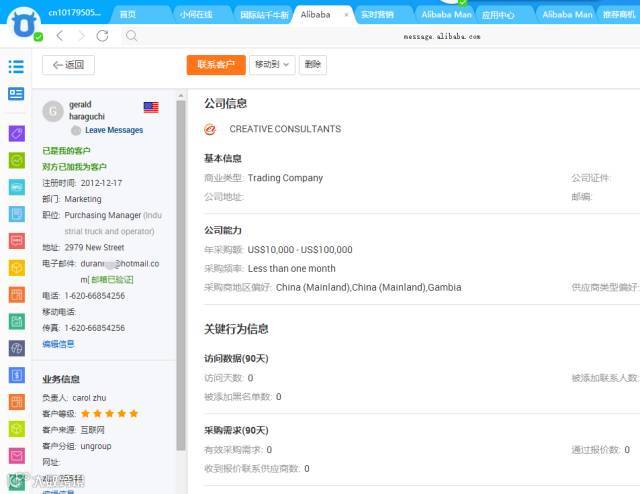Reload the page with the refresh icon
Screen dimensions: 640x494
coord(102,36)
